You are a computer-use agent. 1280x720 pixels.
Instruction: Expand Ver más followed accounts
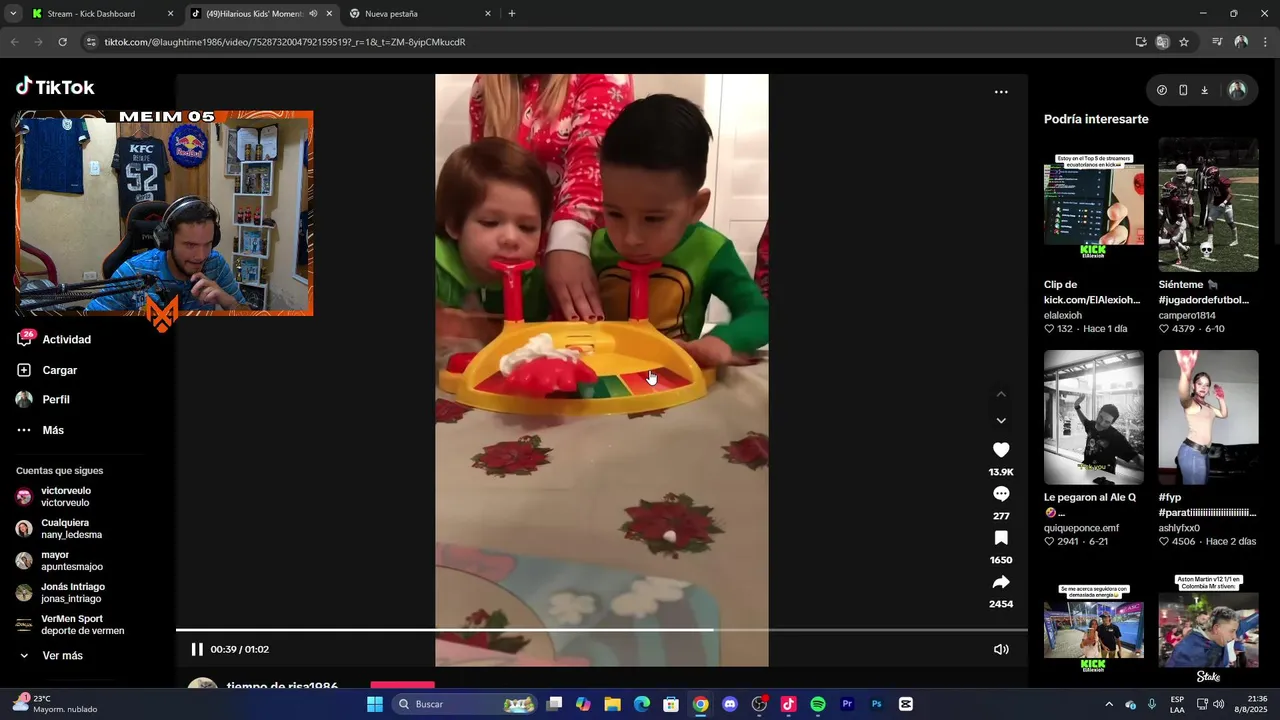(50, 655)
